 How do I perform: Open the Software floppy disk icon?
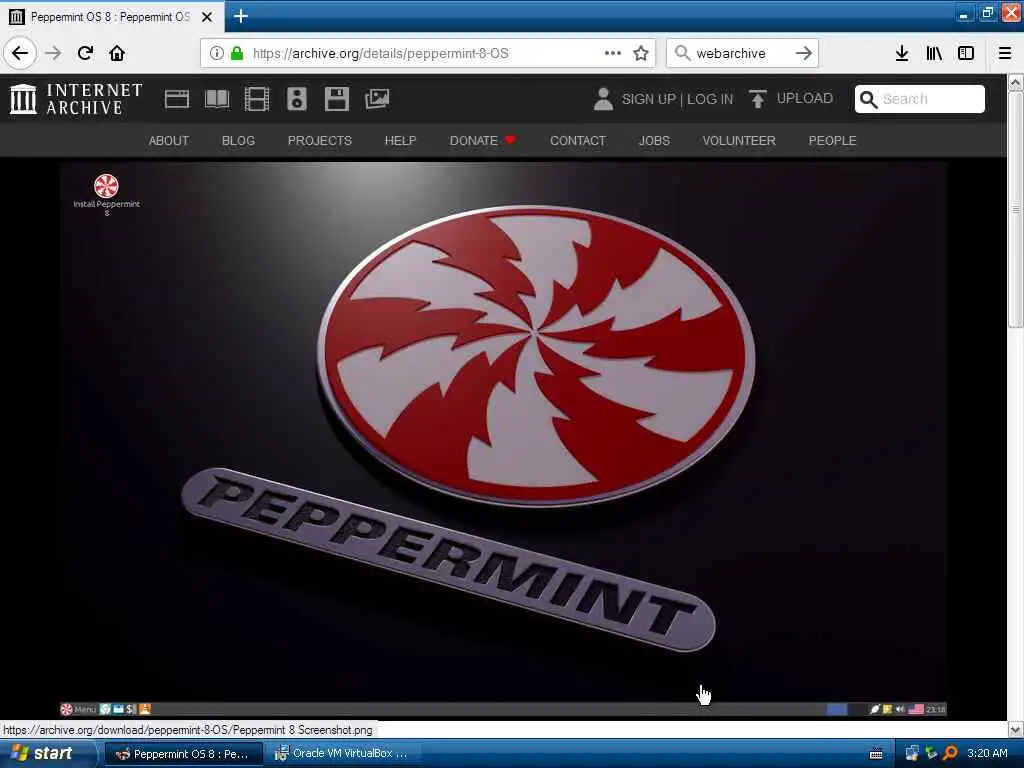pyautogui.click(x=336, y=99)
